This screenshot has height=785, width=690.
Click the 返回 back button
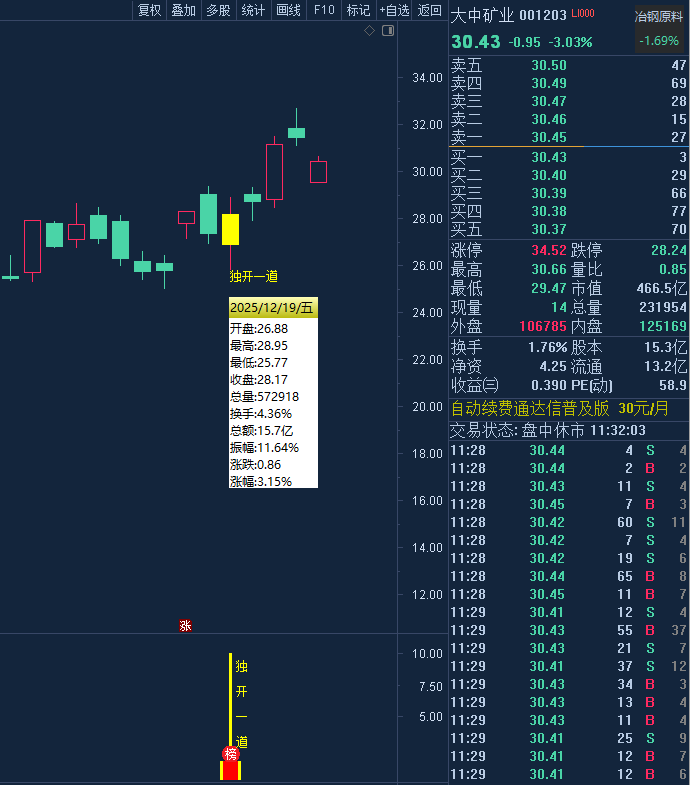tap(430, 10)
